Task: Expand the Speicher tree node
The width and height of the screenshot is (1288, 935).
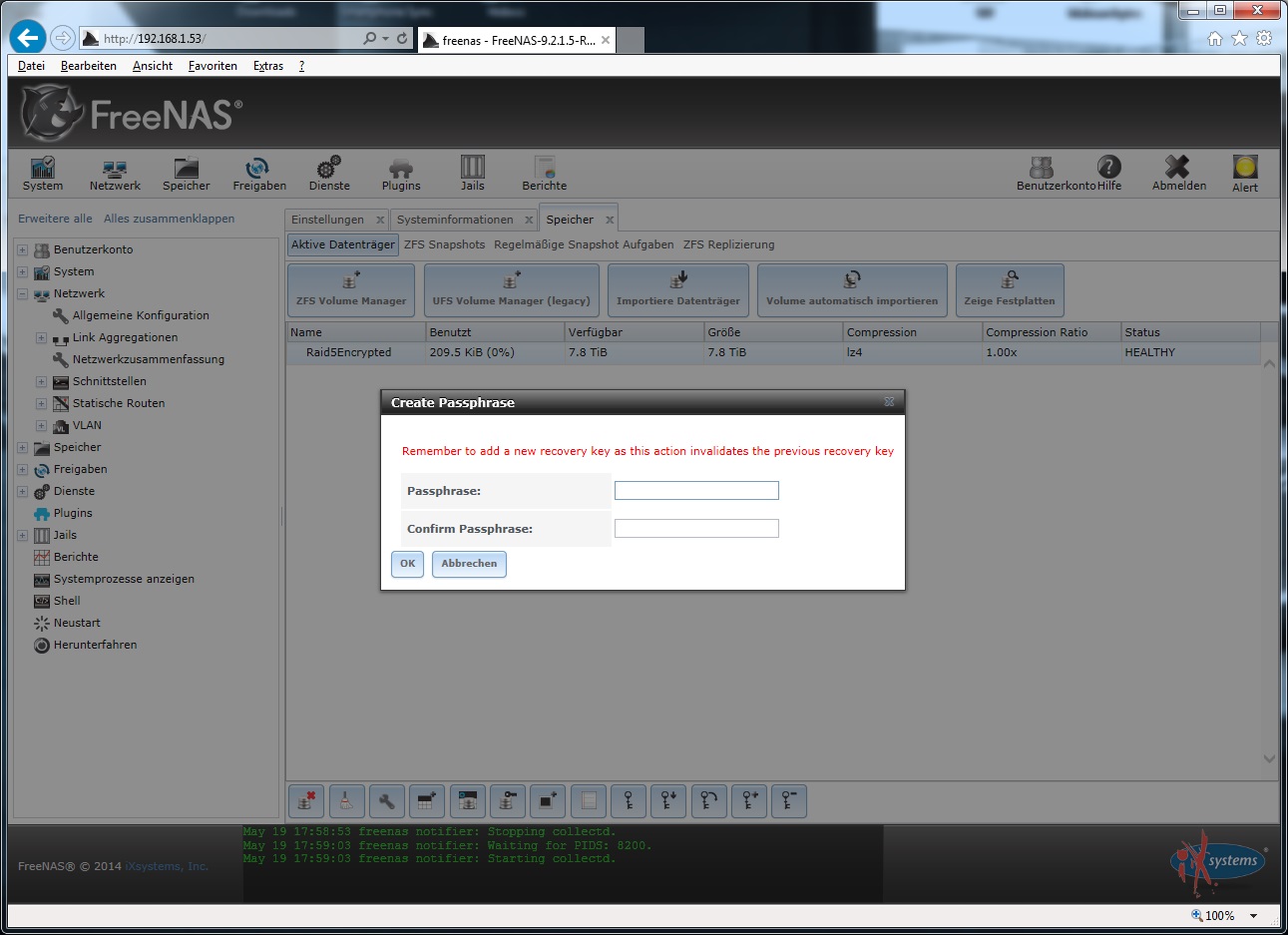Action: (22, 447)
